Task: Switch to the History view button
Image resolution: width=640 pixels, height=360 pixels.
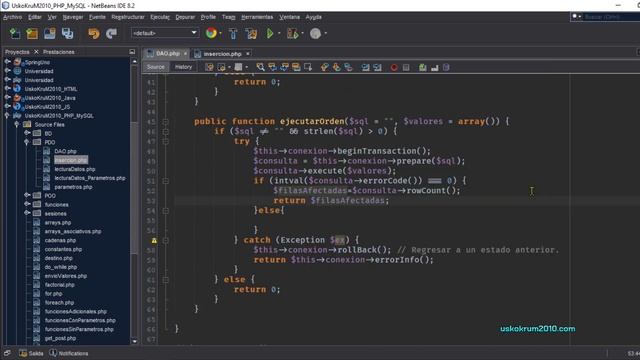Action: click(x=183, y=67)
